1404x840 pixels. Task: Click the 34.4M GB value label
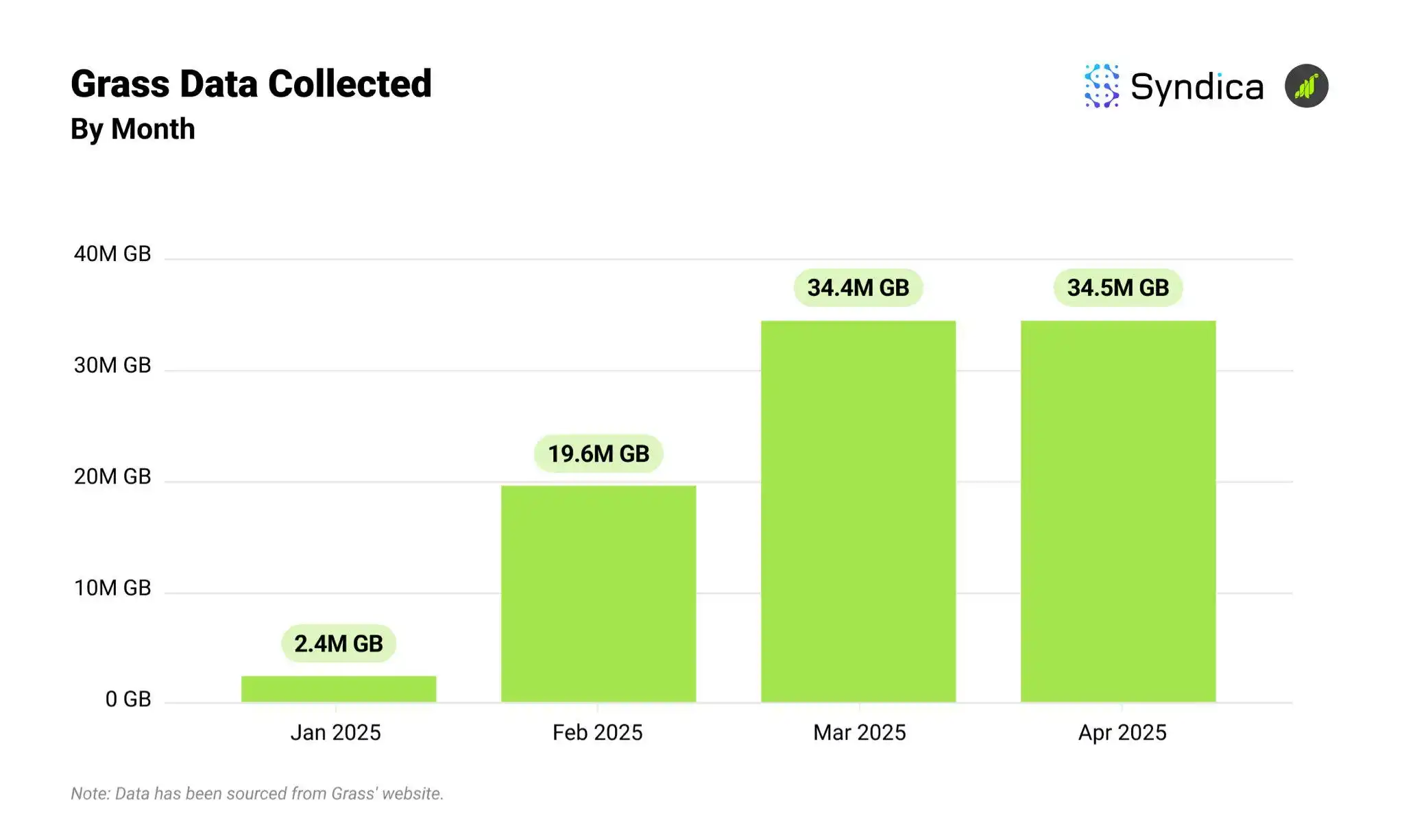pyautogui.click(x=858, y=288)
